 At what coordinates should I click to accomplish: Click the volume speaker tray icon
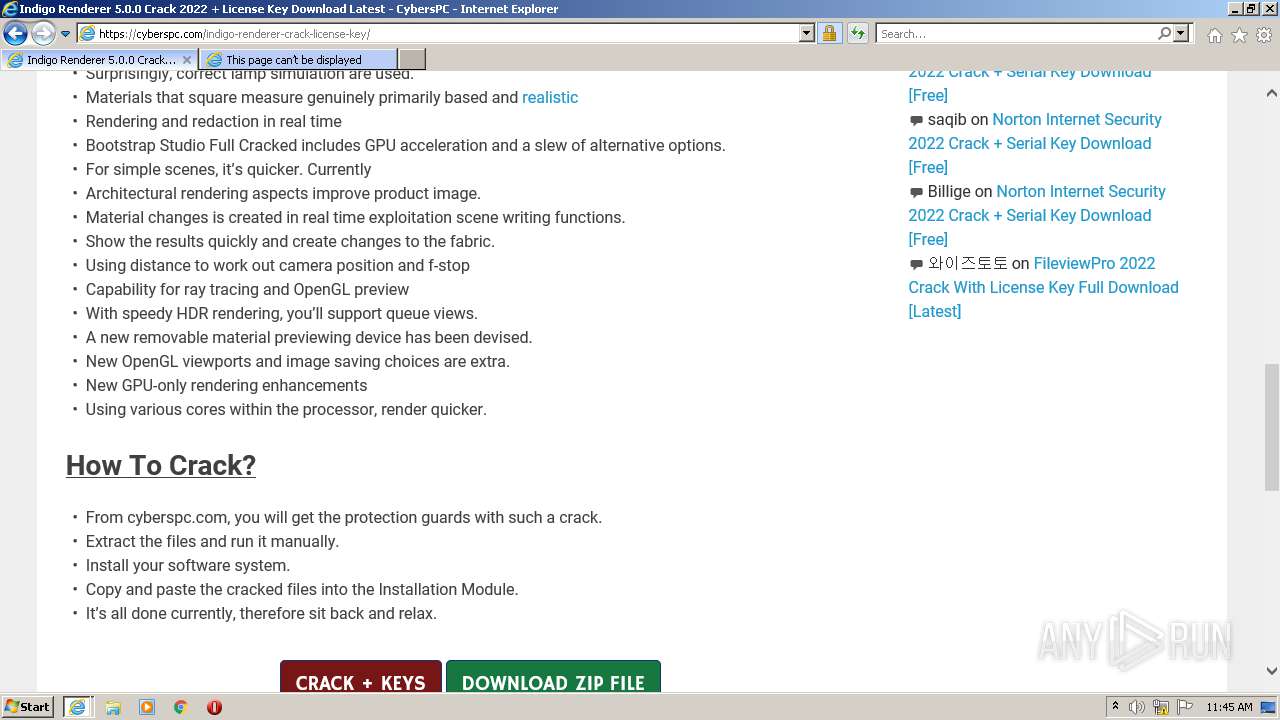coord(1137,707)
